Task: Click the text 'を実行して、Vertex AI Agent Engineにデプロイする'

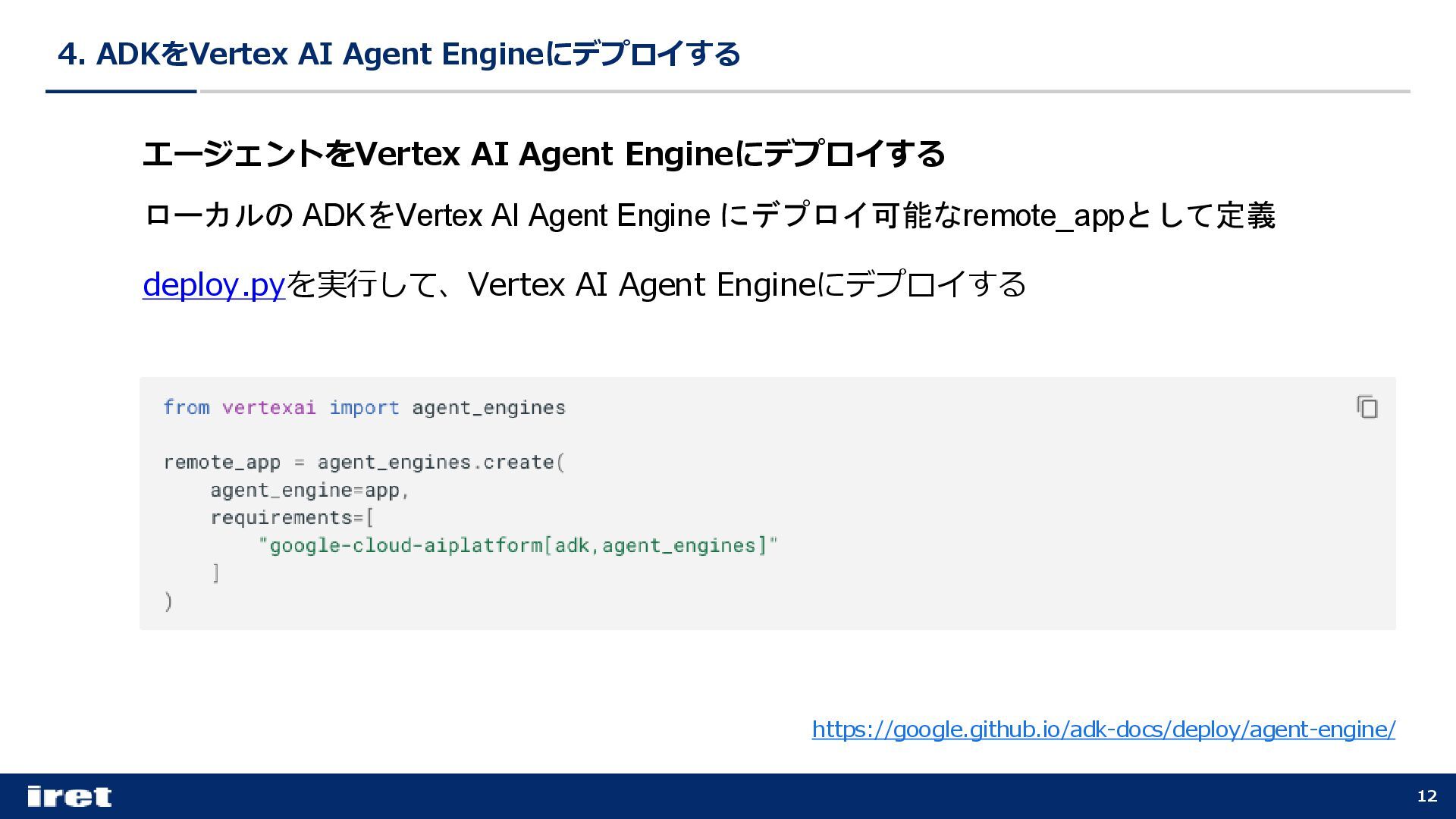Action: [x=656, y=285]
